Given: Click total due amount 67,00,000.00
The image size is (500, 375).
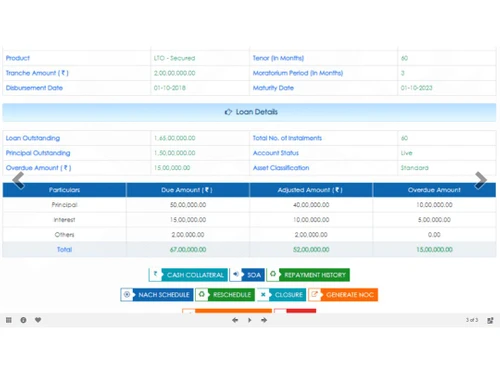Looking at the screenshot, I should pyautogui.click(x=188, y=249).
